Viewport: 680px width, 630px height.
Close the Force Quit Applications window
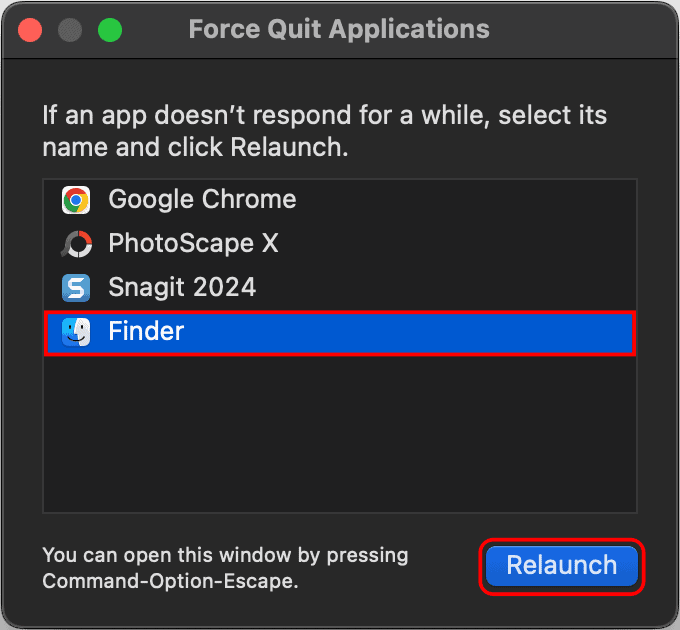pos(30,29)
